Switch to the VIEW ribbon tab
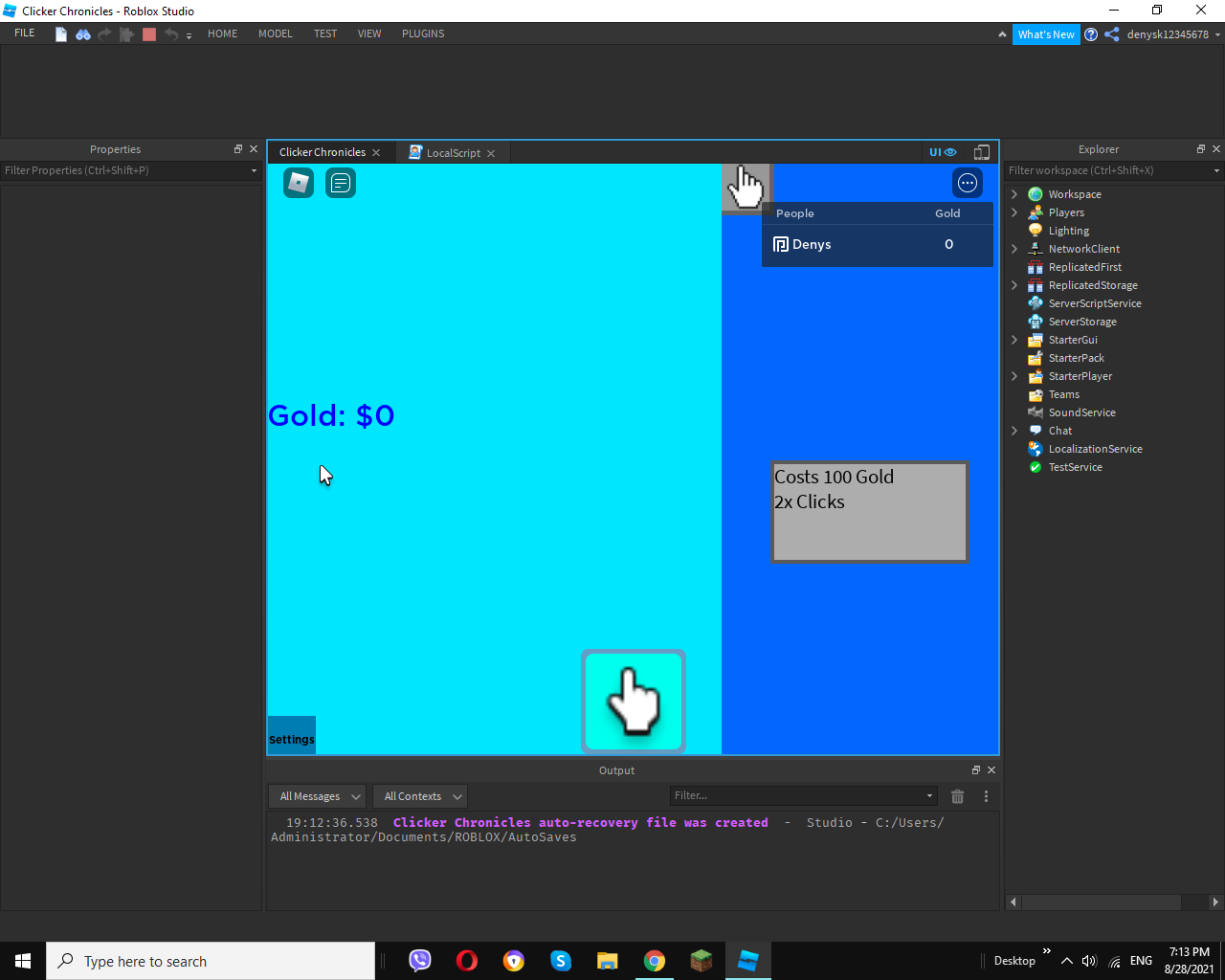 click(369, 33)
